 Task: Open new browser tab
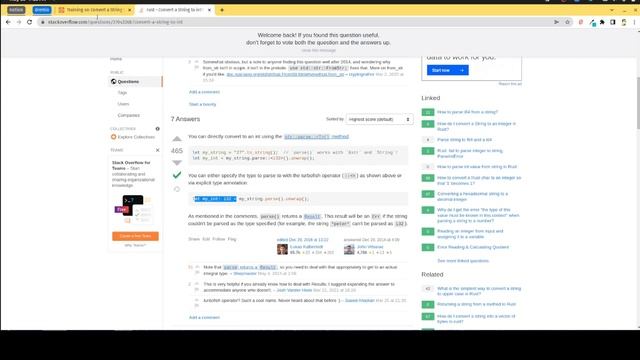coord(222,10)
